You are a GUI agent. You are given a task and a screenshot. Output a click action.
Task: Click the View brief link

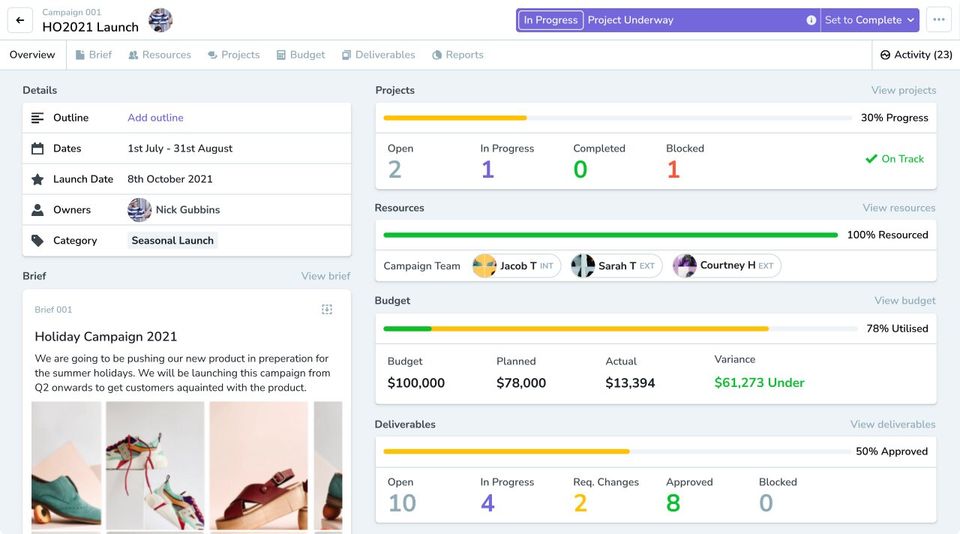coord(326,276)
